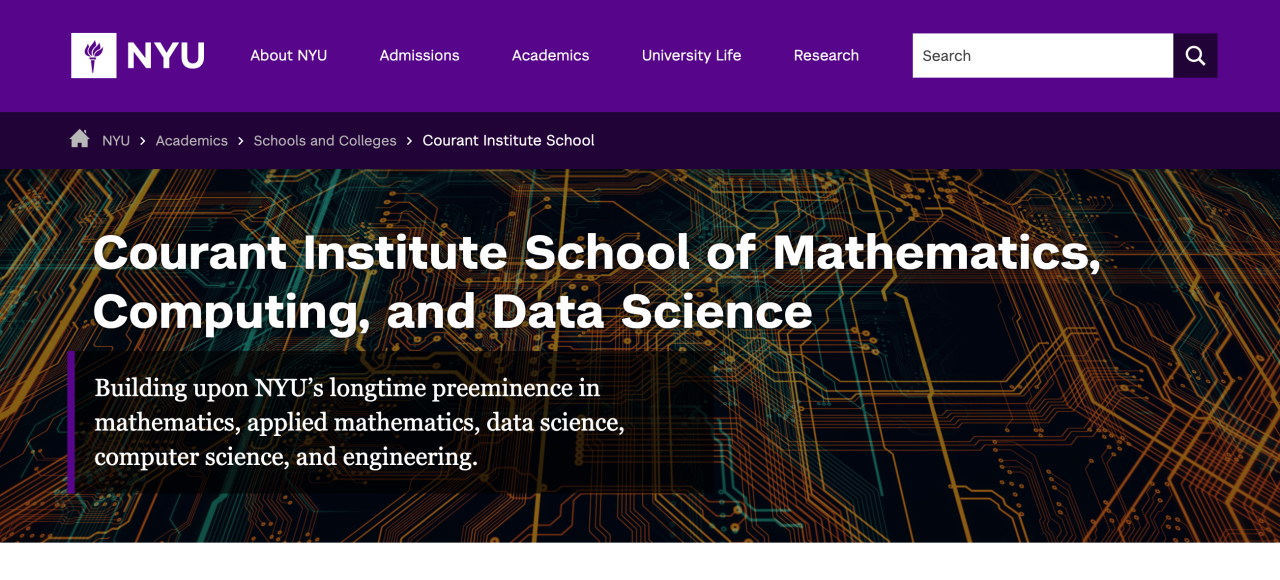
Task: Click the Courant Institute School page heading
Action: (x=596, y=281)
